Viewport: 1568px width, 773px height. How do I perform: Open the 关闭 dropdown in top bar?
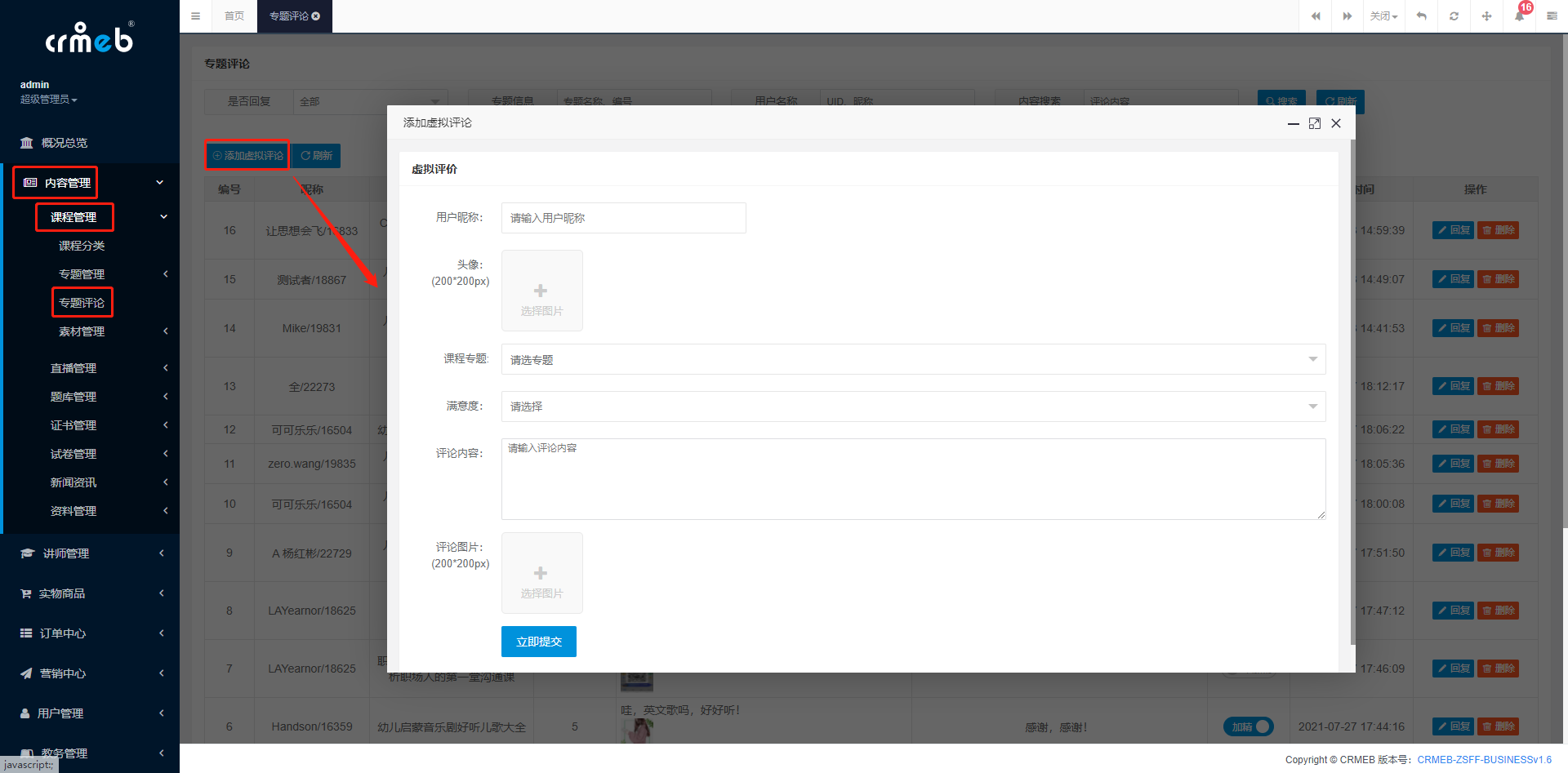1383,16
